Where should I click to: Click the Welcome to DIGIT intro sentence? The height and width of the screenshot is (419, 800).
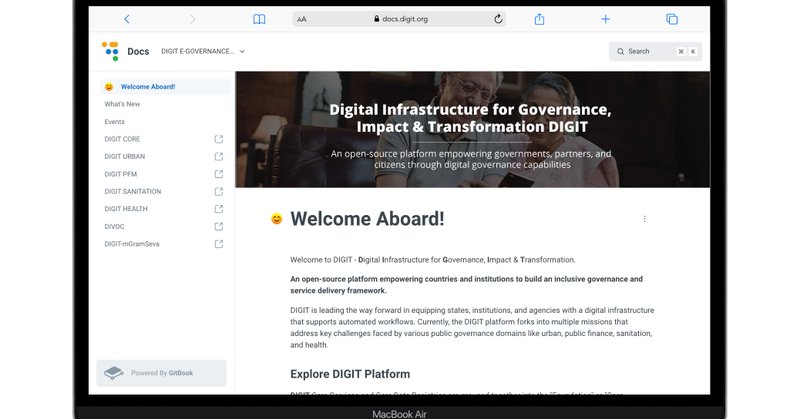coord(433,260)
